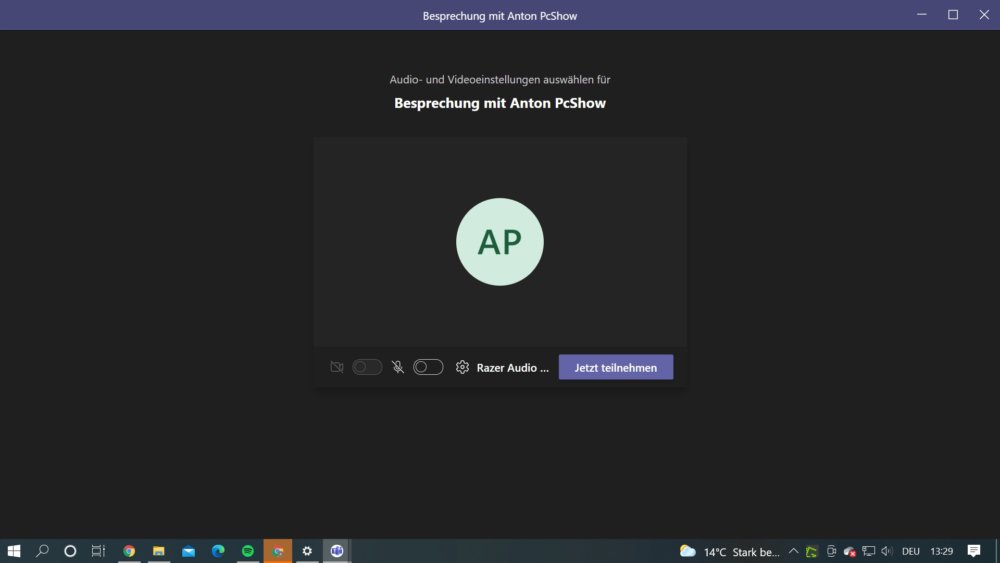Open device settings via gear icon
This screenshot has width=1000, height=563.
462,367
